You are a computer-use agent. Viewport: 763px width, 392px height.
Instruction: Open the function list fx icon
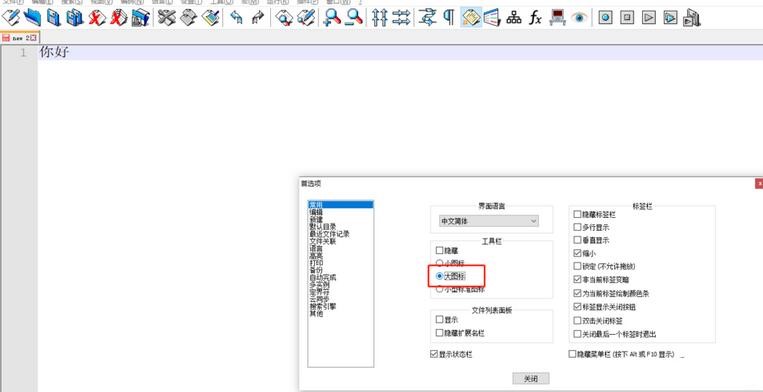(535, 18)
